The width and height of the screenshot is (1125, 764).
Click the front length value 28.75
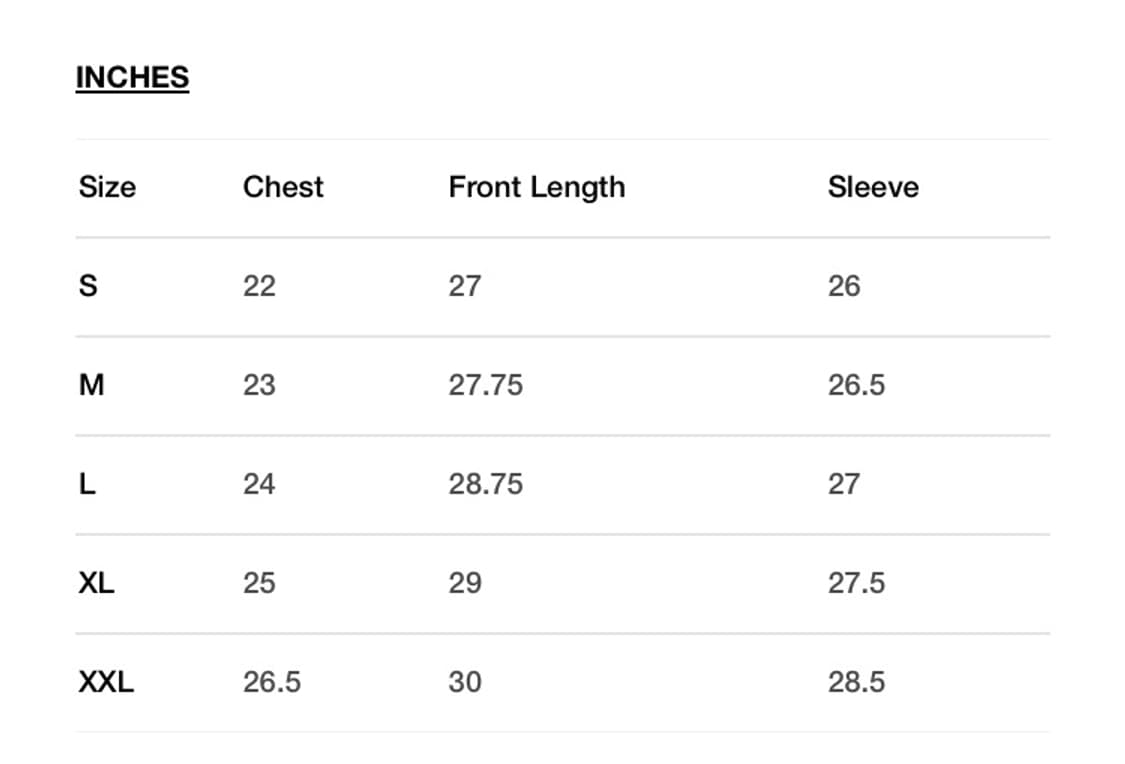(486, 484)
